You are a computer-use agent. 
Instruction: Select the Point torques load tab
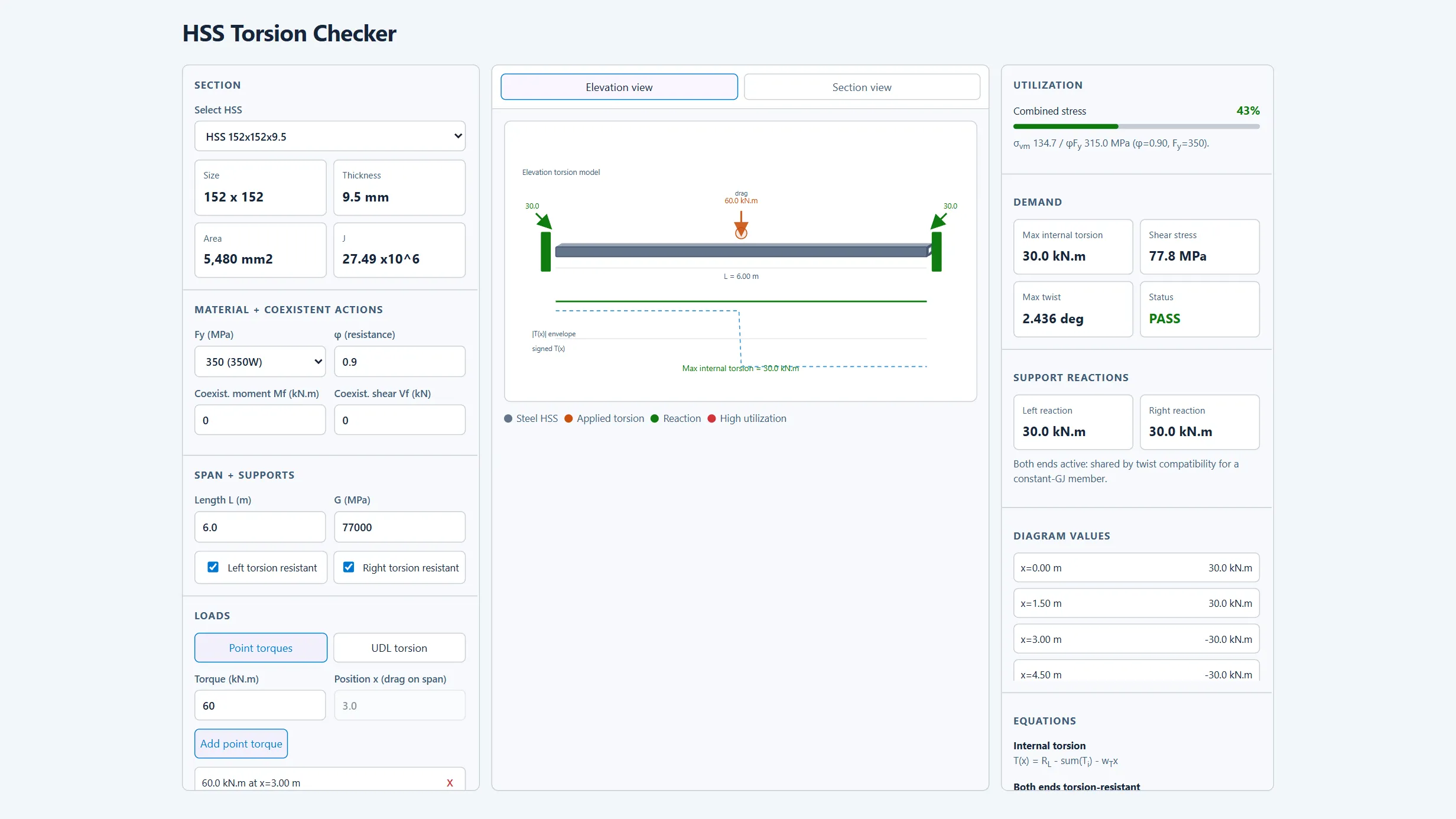pos(261,648)
